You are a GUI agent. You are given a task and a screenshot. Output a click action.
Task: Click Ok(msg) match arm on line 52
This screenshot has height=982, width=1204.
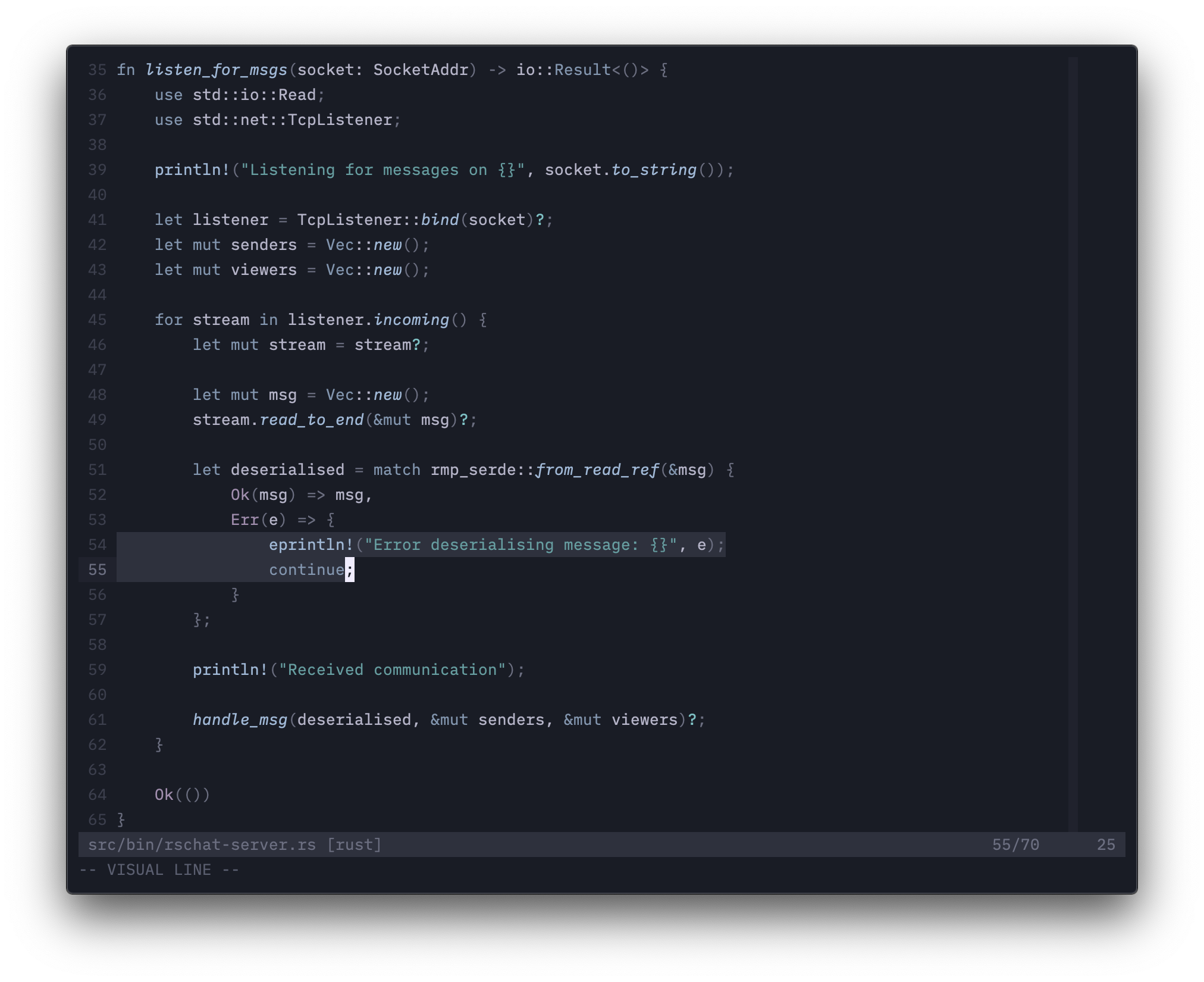[x=264, y=495]
